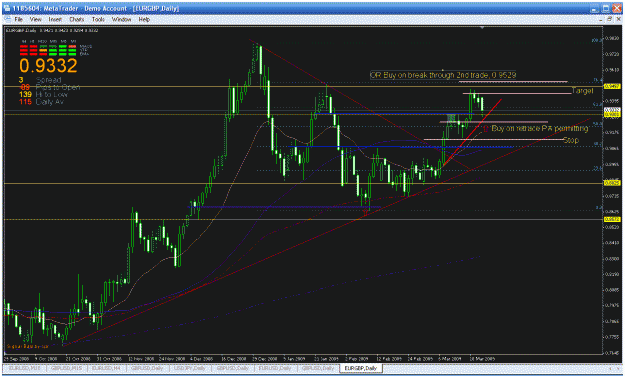Click the EURGBP,Daily OHLC header text in chart
Image resolution: width=625 pixels, height=376 pixels.
[x=52, y=30]
